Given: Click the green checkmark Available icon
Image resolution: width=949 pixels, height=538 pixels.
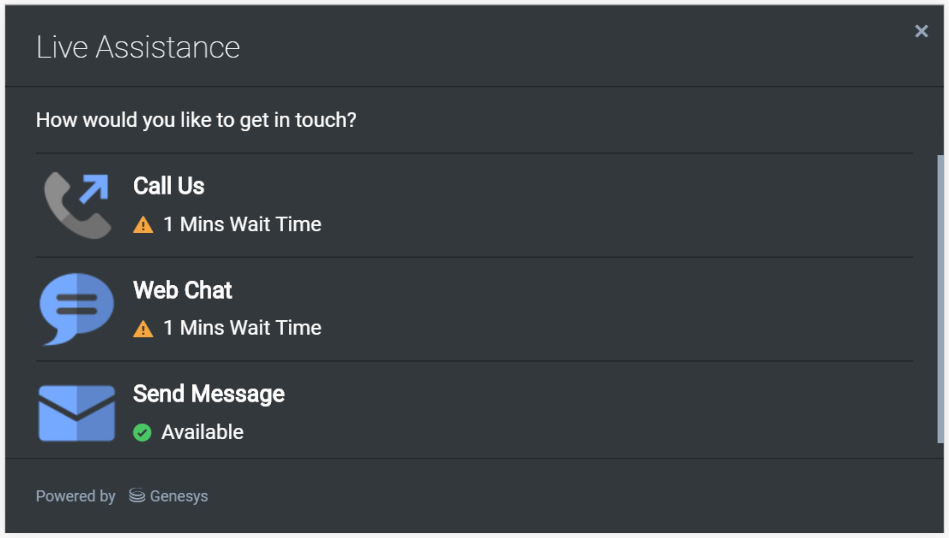Looking at the screenshot, I should [143, 432].
